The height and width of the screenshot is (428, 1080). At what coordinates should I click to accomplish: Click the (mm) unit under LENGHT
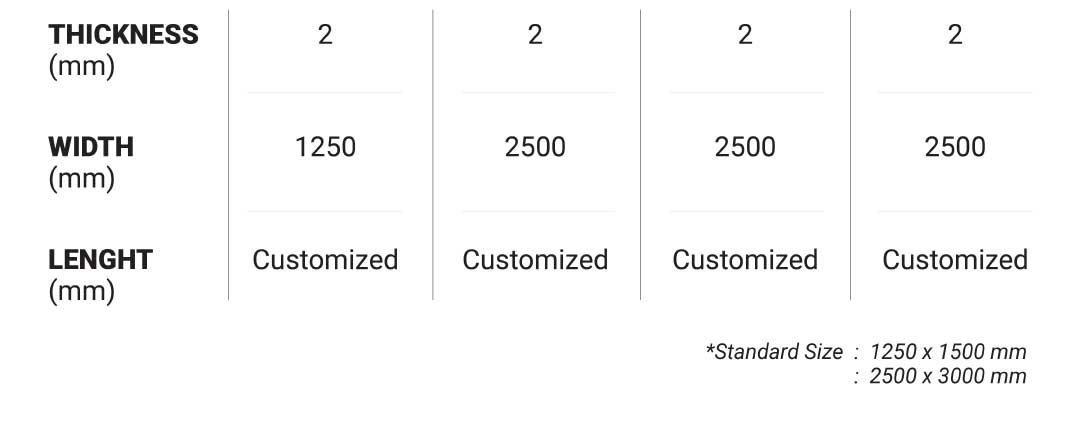point(81,292)
